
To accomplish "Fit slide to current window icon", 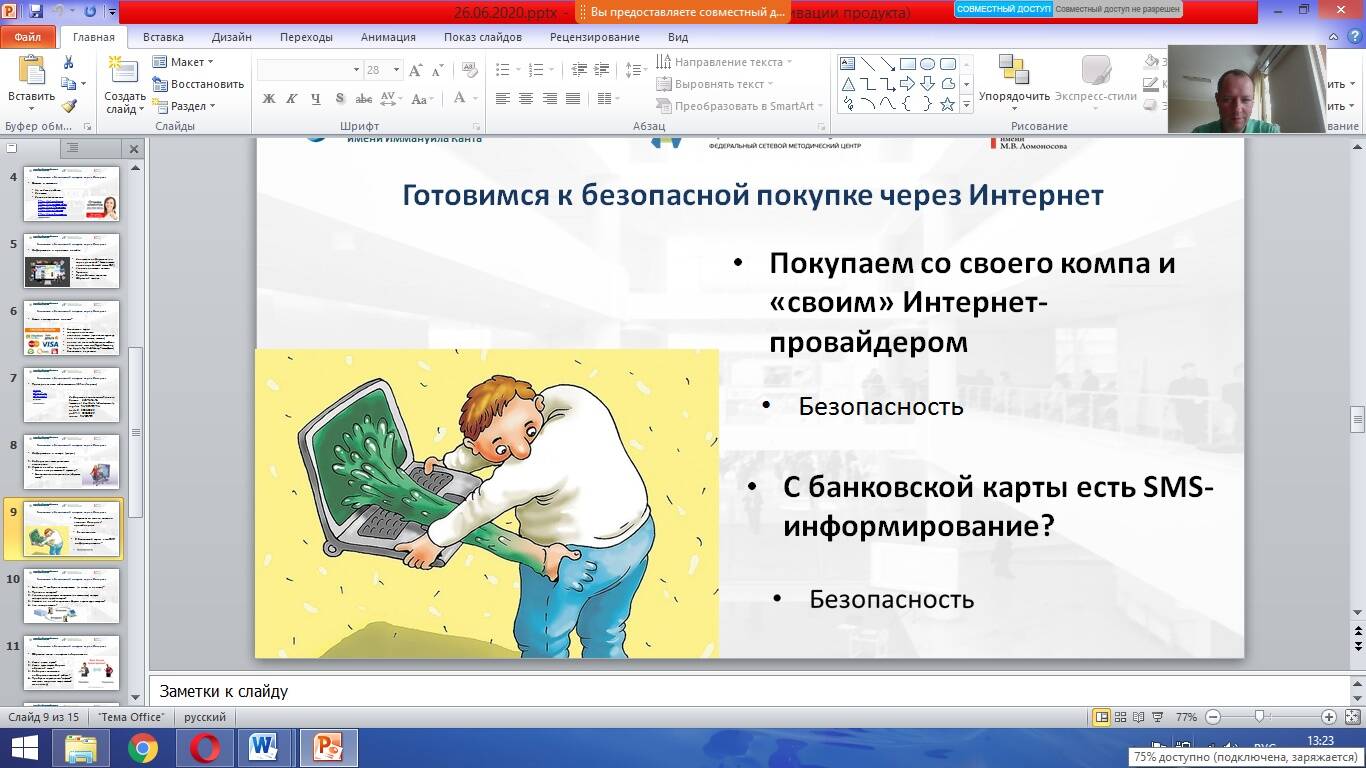I will 1352,717.
